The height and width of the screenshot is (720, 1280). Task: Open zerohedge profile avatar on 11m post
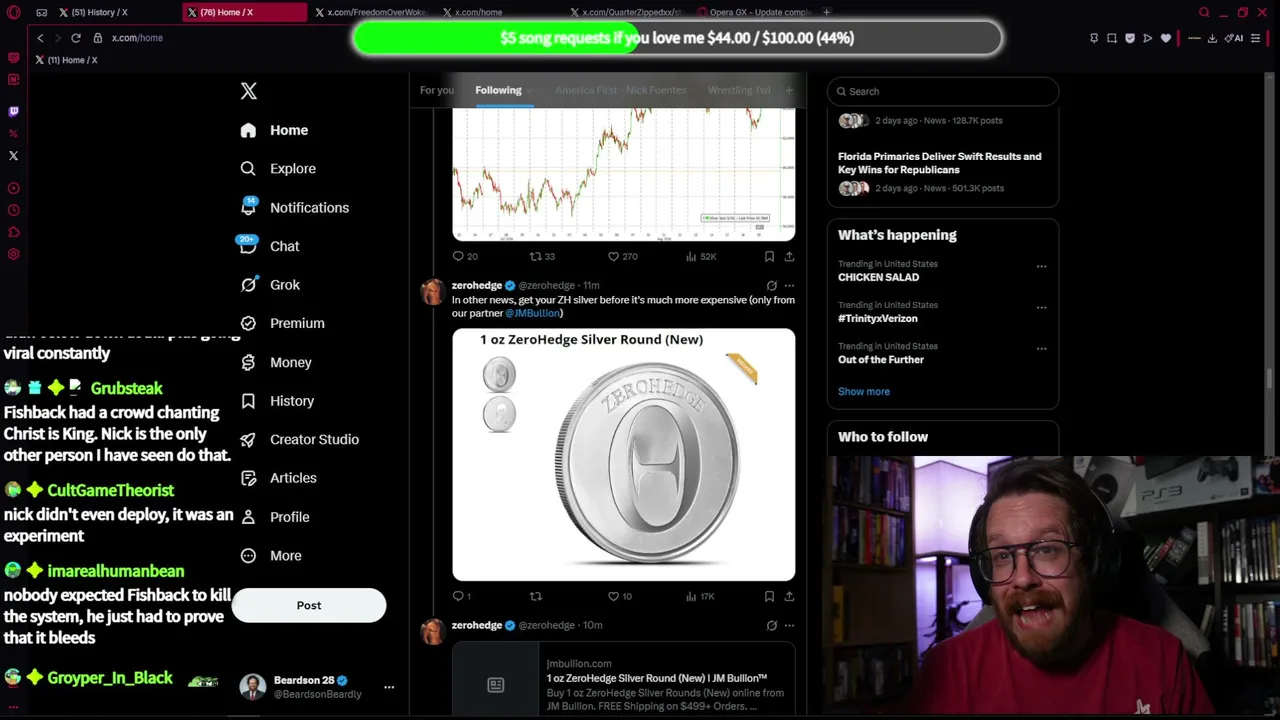(433, 291)
